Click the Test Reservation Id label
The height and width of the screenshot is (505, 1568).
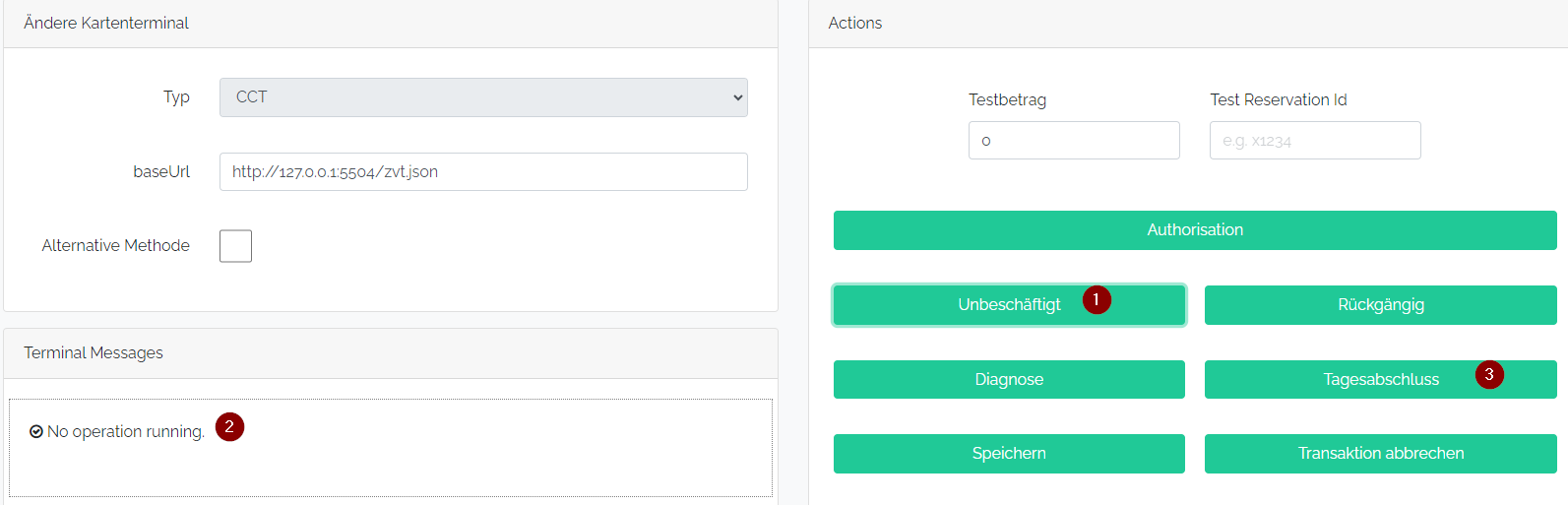pyautogui.click(x=1279, y=99)
